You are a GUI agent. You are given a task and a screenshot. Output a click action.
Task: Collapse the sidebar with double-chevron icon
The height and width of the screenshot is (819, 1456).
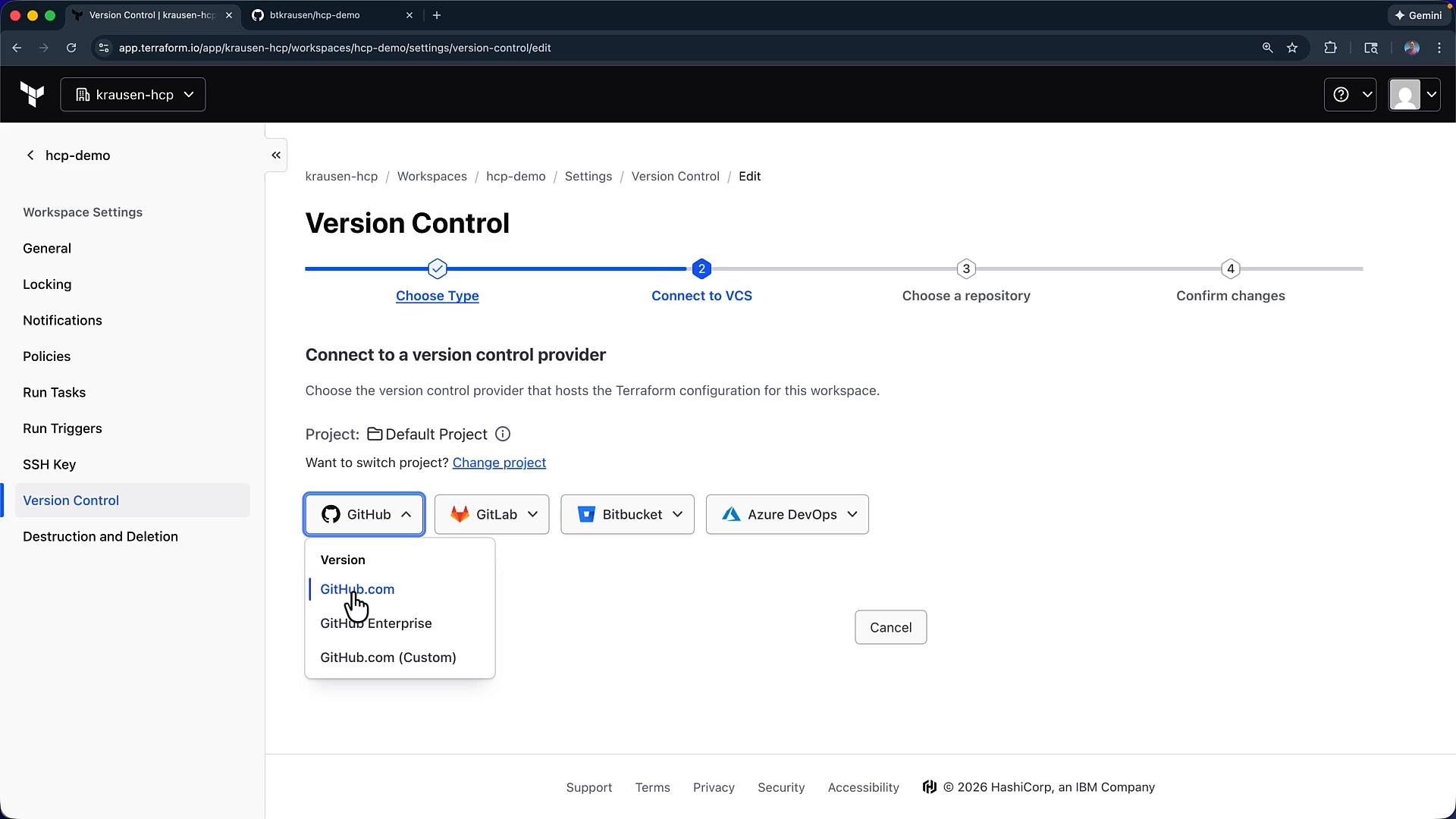pyautogui.click(x=276, y=155)
